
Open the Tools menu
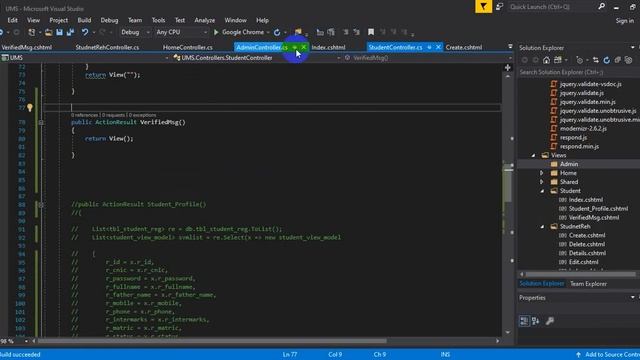[x=158, y=20]
